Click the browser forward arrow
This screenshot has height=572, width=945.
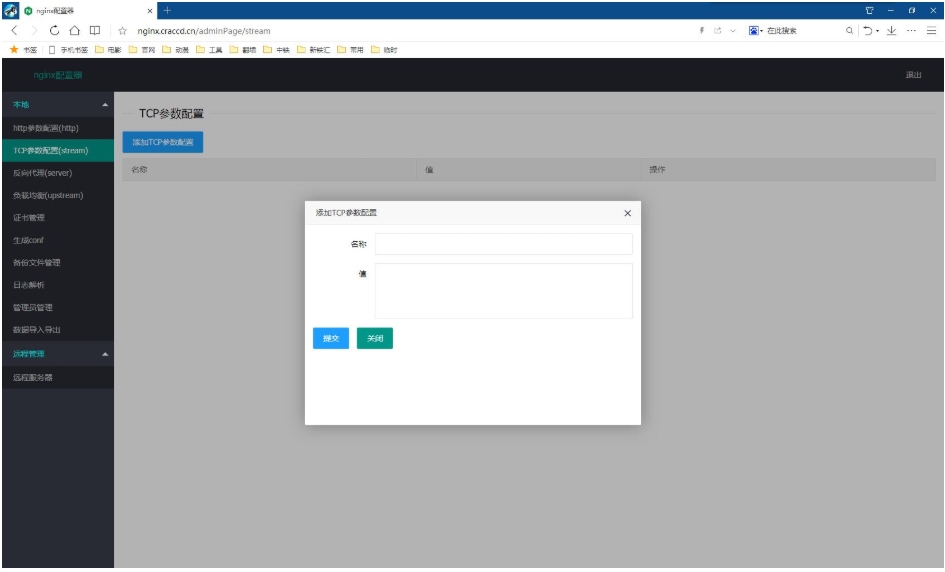[x=32, y=31]
